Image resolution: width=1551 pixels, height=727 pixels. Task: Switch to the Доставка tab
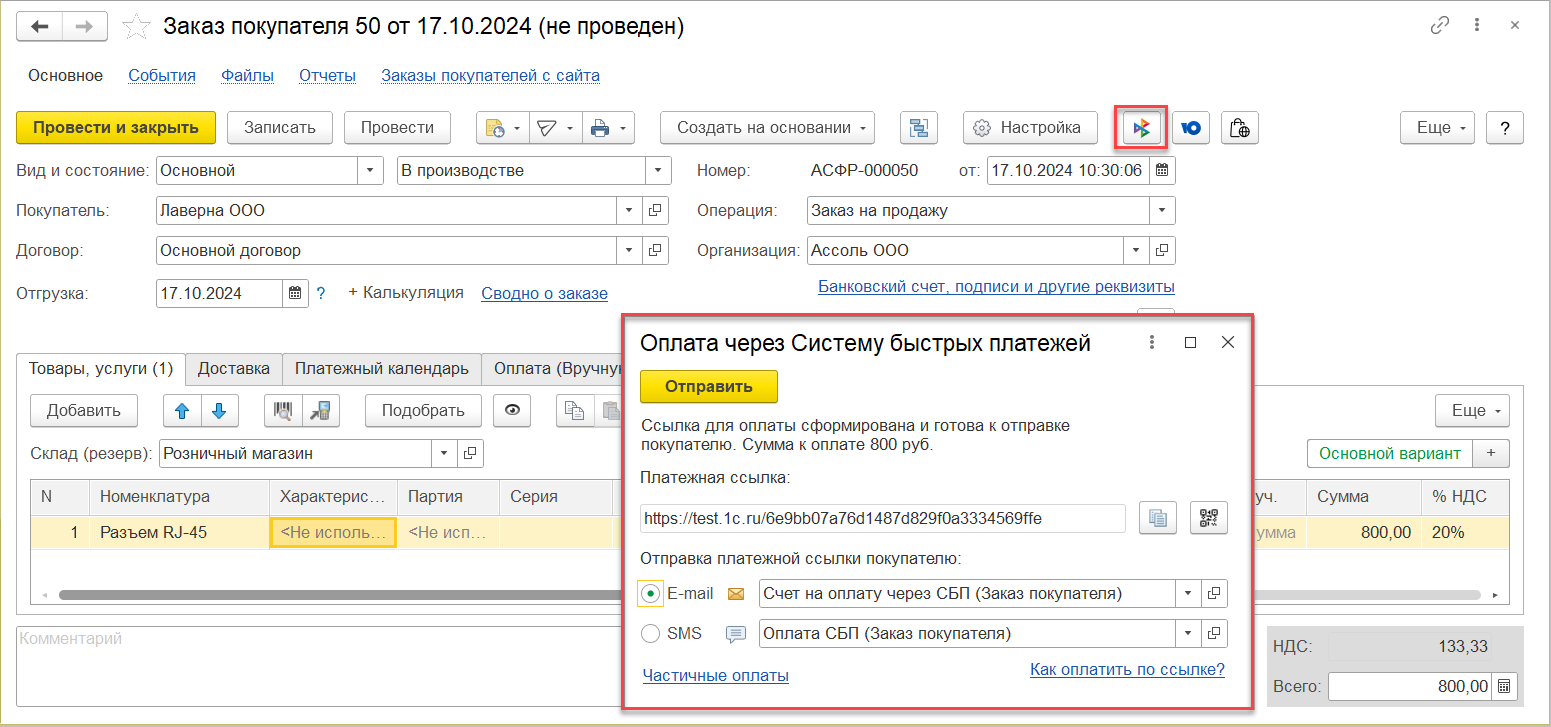[233, 368]
